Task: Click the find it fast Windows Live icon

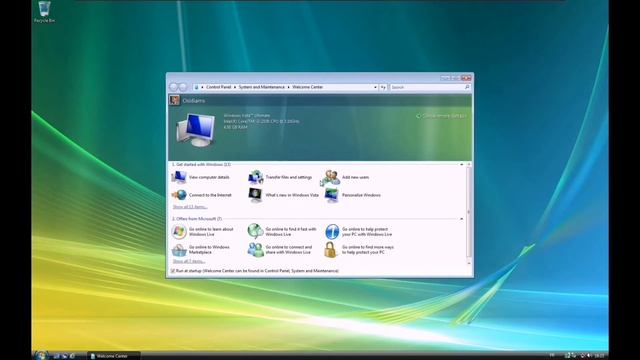Action: (x=256, y=231)
